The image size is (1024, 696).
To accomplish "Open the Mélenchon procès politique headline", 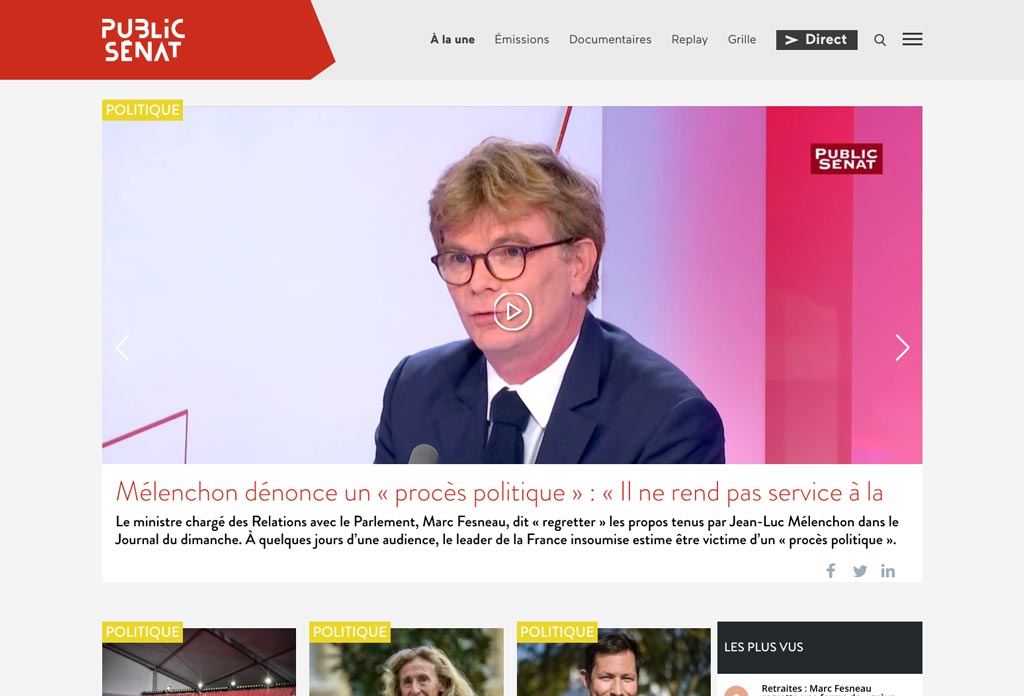I will [500, 492].
